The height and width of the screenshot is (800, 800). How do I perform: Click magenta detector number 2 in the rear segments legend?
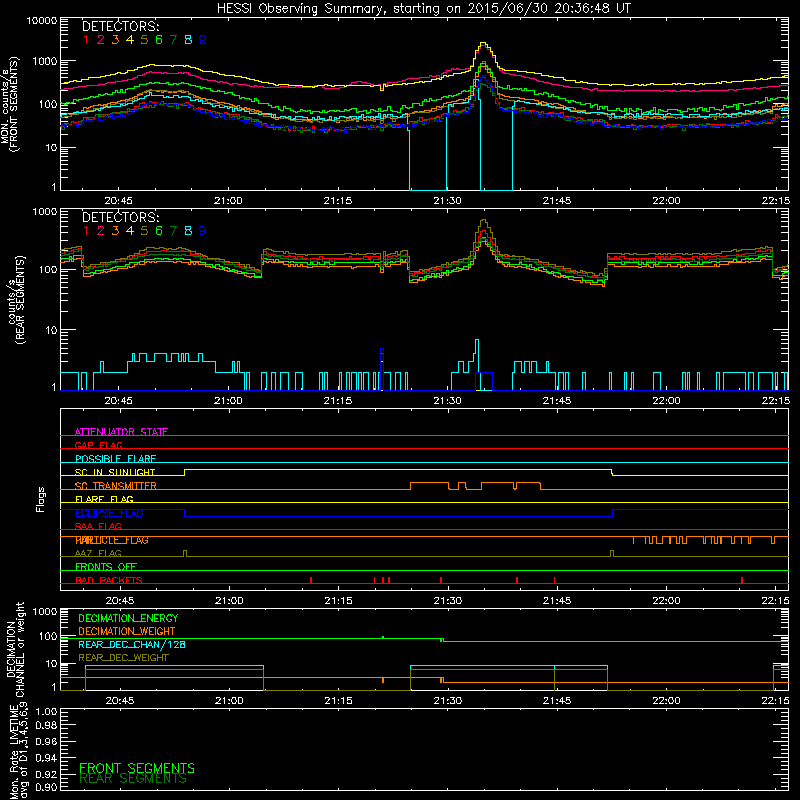(x=101, y=231)
